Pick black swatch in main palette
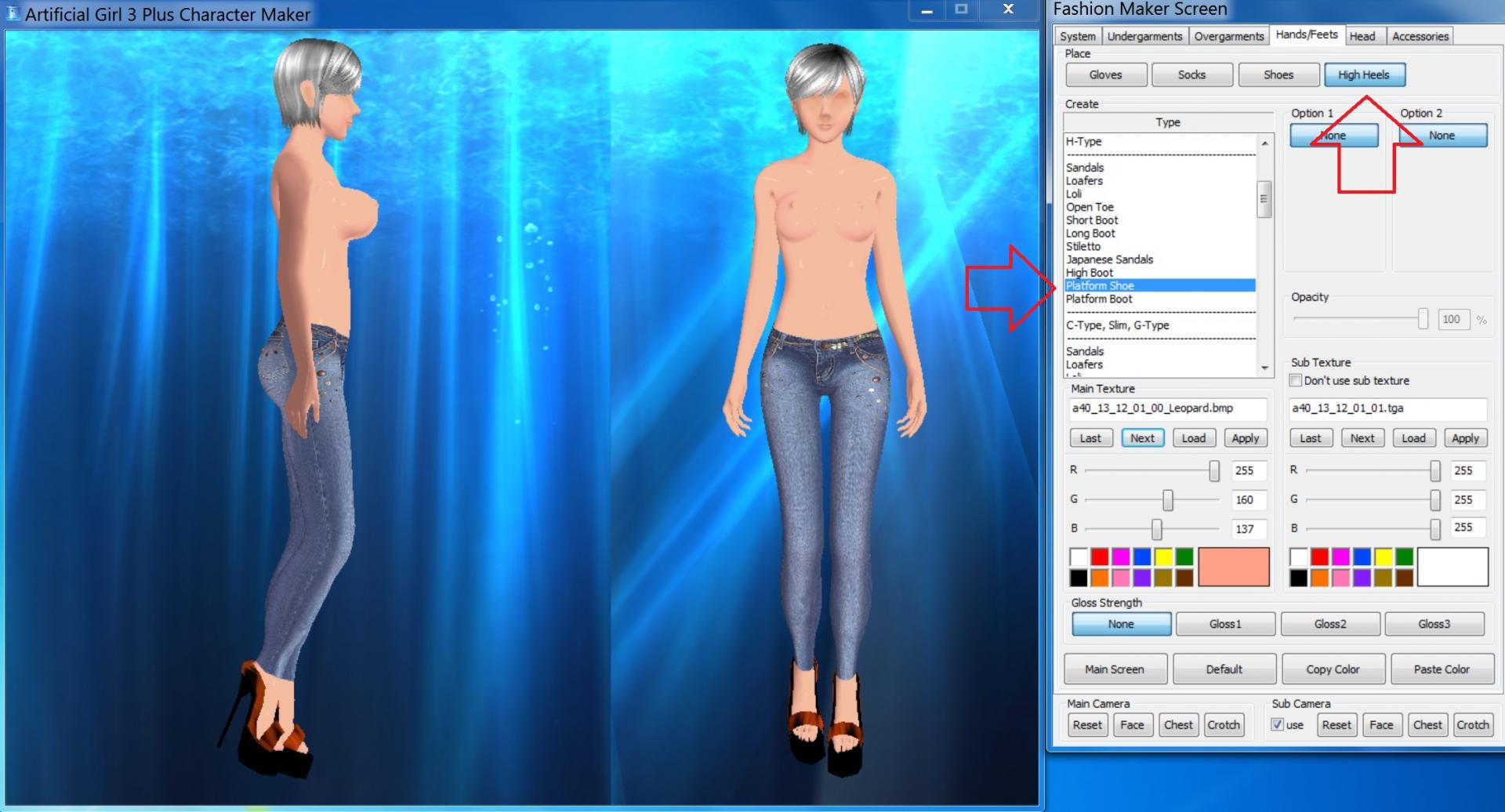1505x812 pixels. pos(1079,578)
